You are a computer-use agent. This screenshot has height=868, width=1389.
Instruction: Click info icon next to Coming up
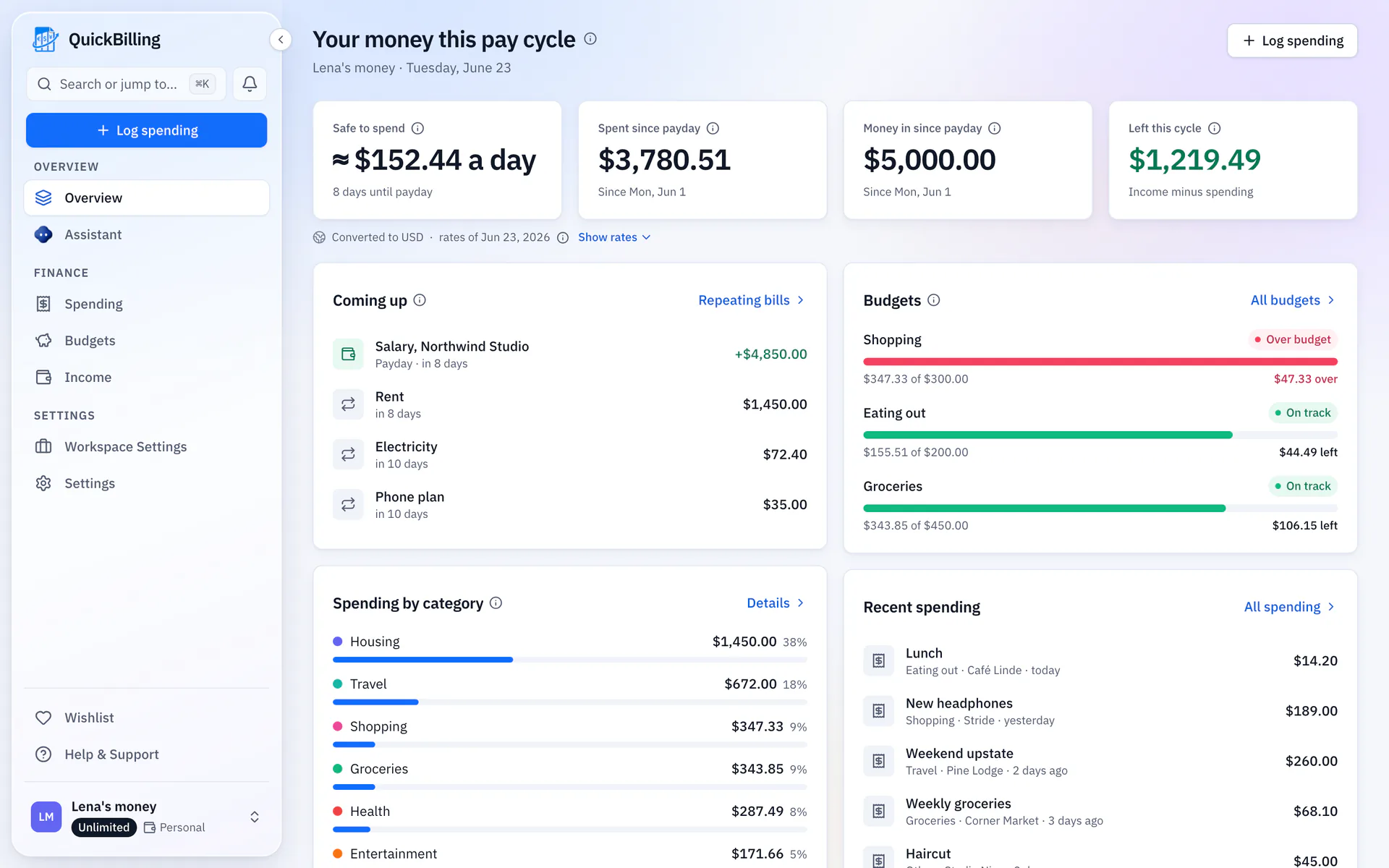click(420, 300)
